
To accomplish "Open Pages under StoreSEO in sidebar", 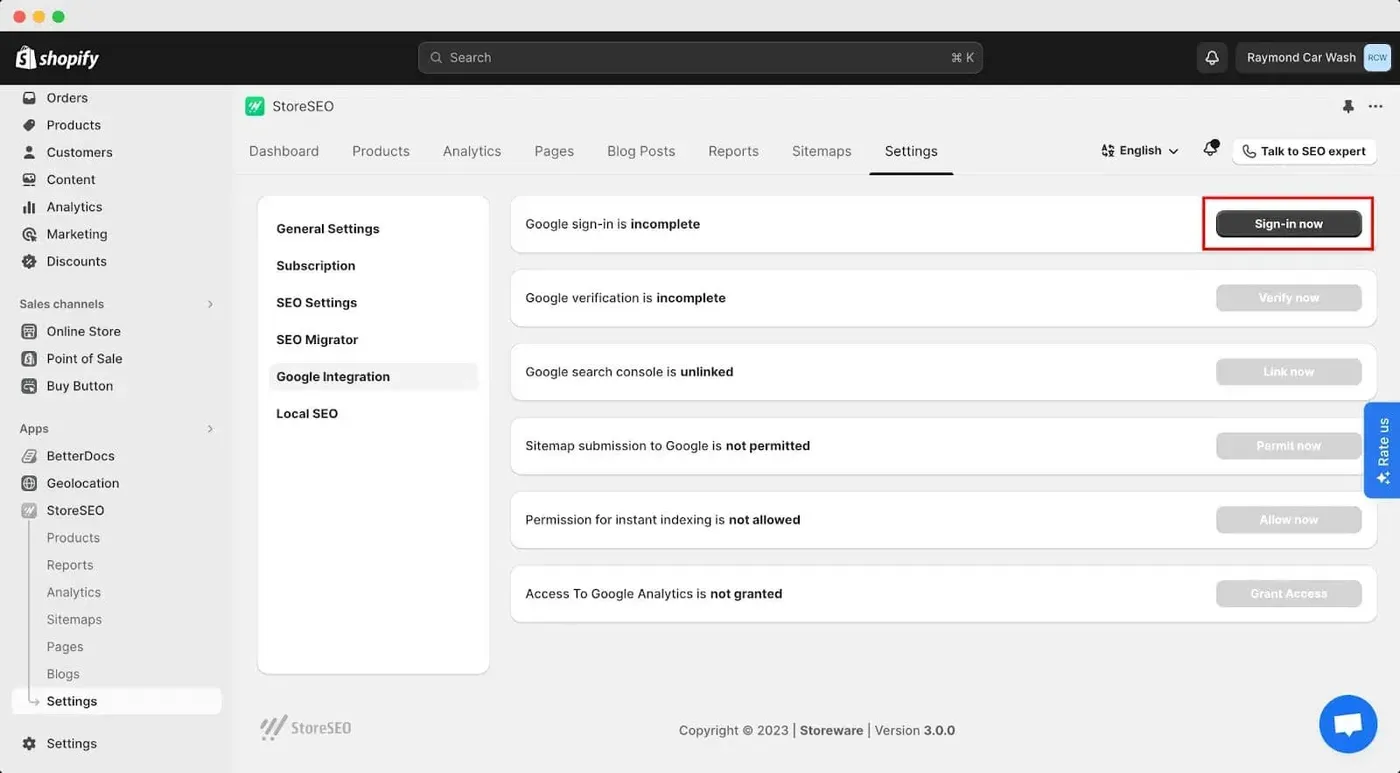I will 65,647.
